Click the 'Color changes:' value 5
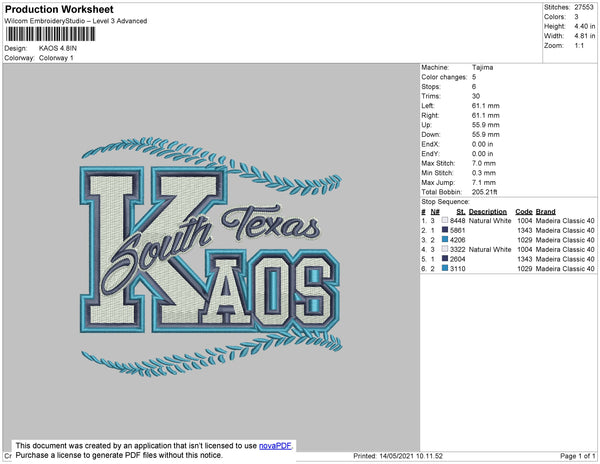This screenshot has height=464, width=600. tap(474, 77)
